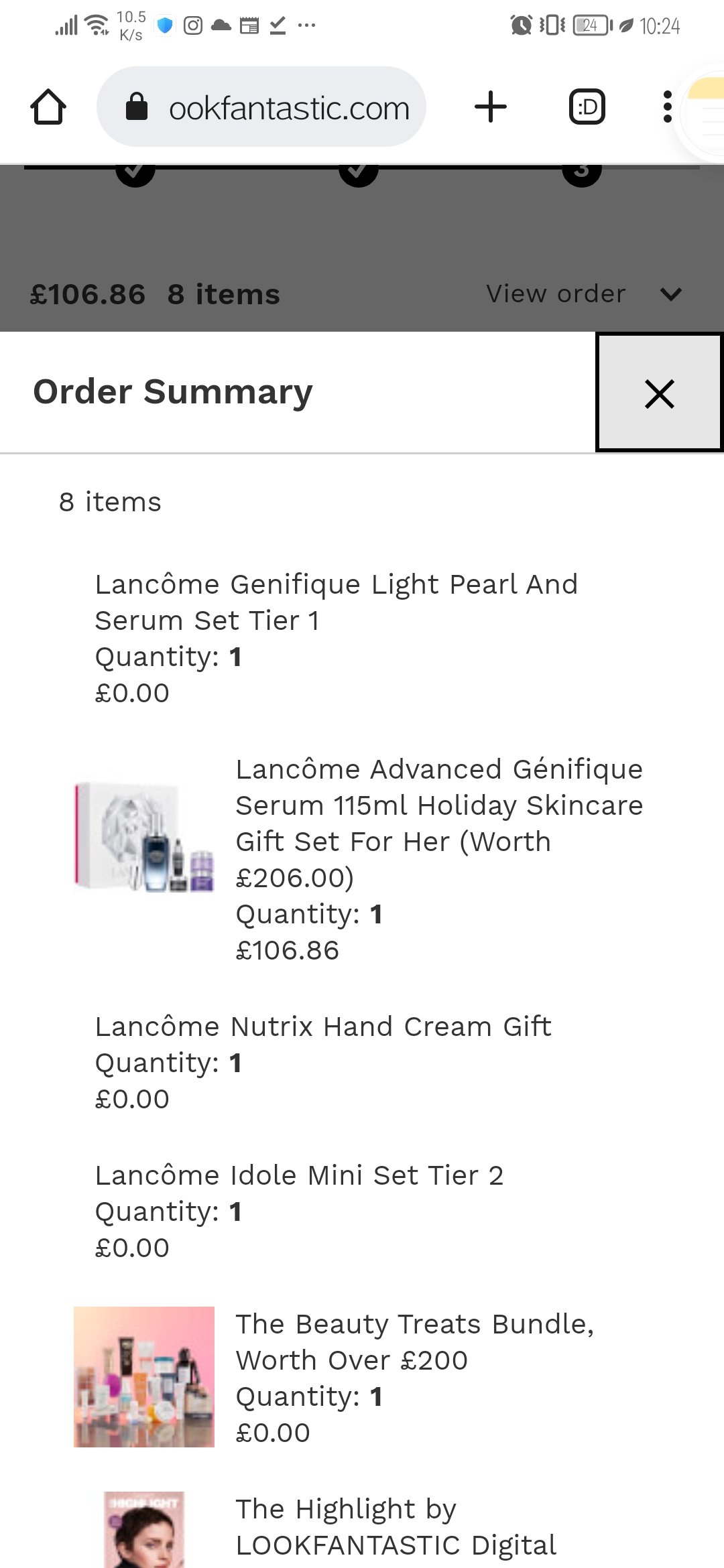Image resolution: width=724 pixels, height=1568 pixels.
Task: Tap the alarm icon in status bar
Action: pyautogui.click(x=521, y=25)
